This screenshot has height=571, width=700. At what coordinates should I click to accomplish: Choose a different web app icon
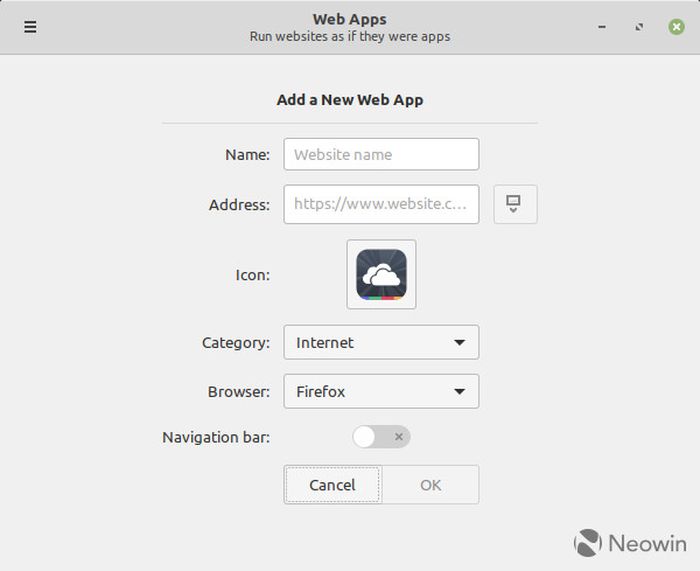[x=381, y=274]
